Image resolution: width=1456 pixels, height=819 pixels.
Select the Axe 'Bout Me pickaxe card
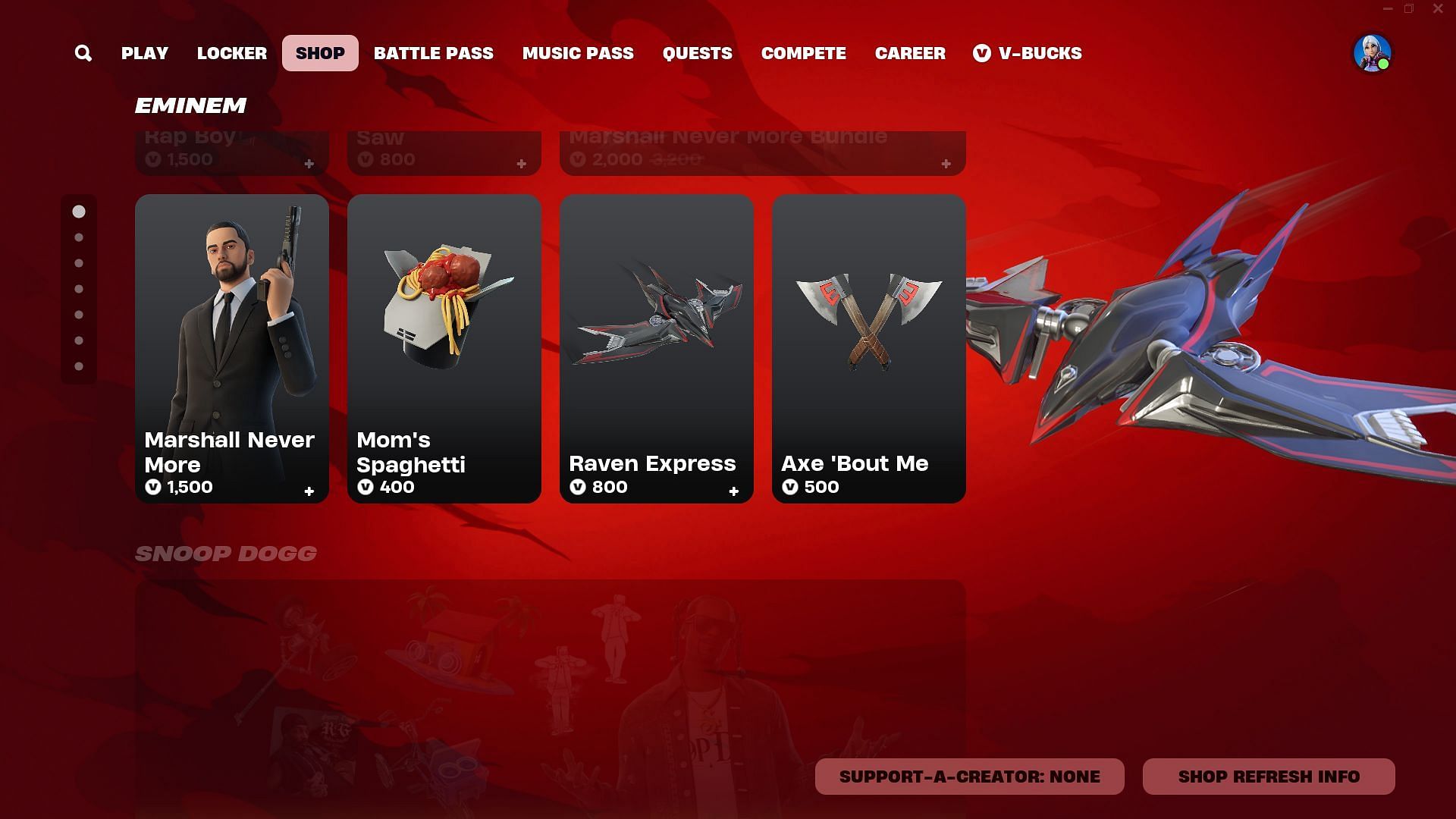[x=869, y=349]
